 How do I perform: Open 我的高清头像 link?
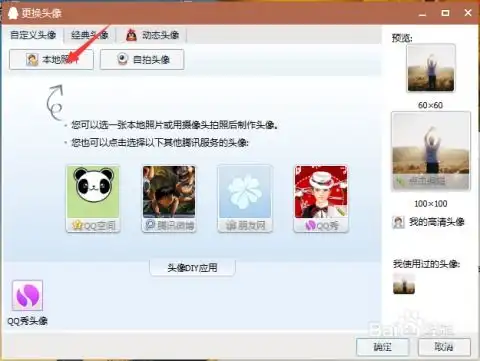tap(428, 222)
